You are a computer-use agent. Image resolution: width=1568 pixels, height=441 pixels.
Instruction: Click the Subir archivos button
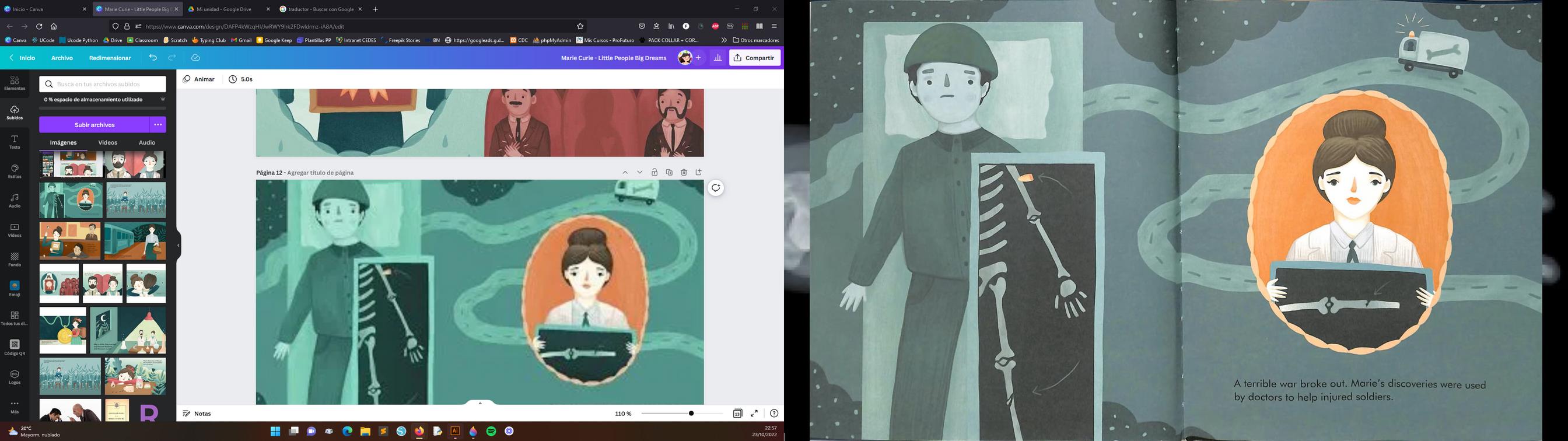[94, 125]
